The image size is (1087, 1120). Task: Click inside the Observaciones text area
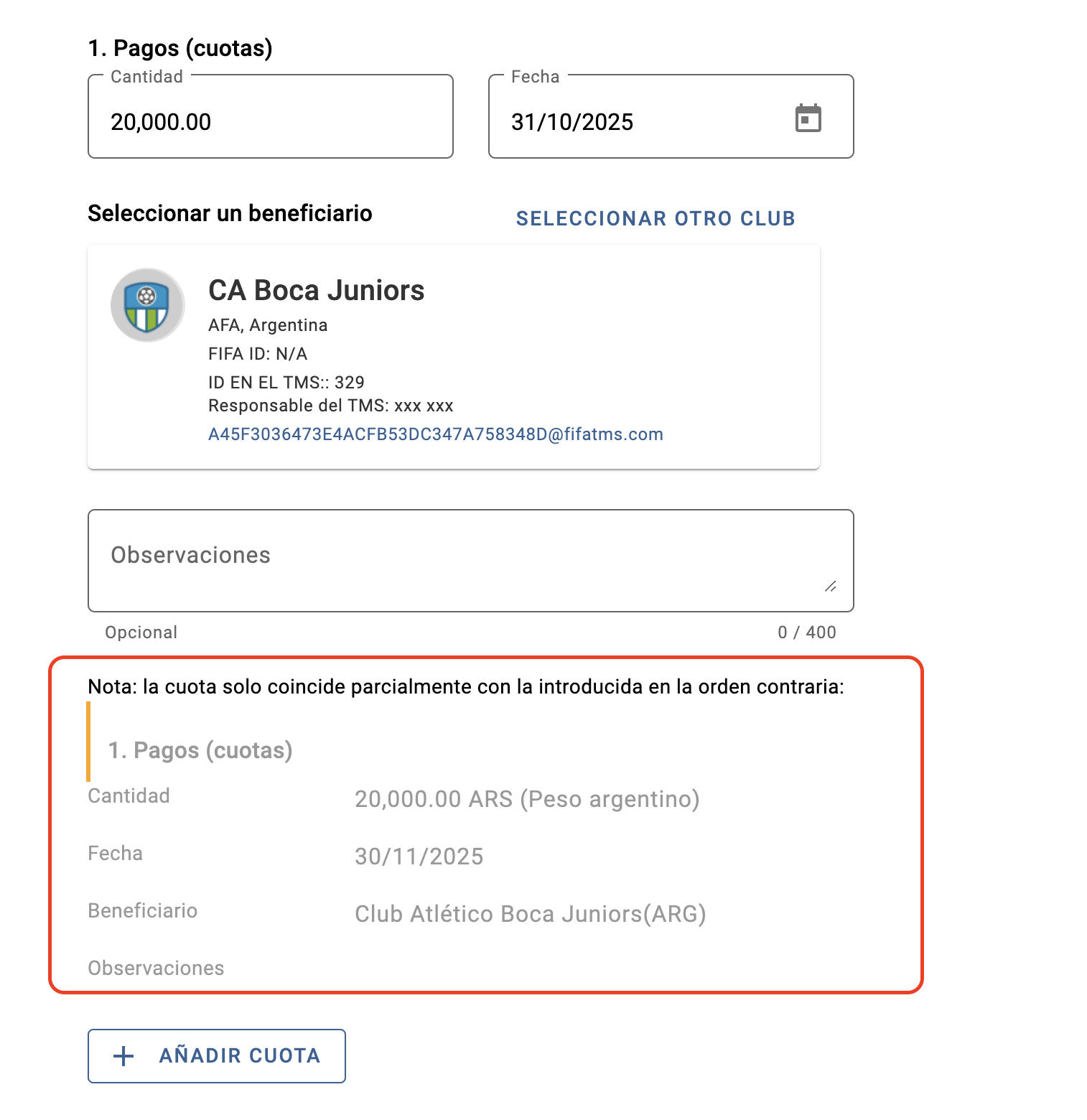(471, 561)
